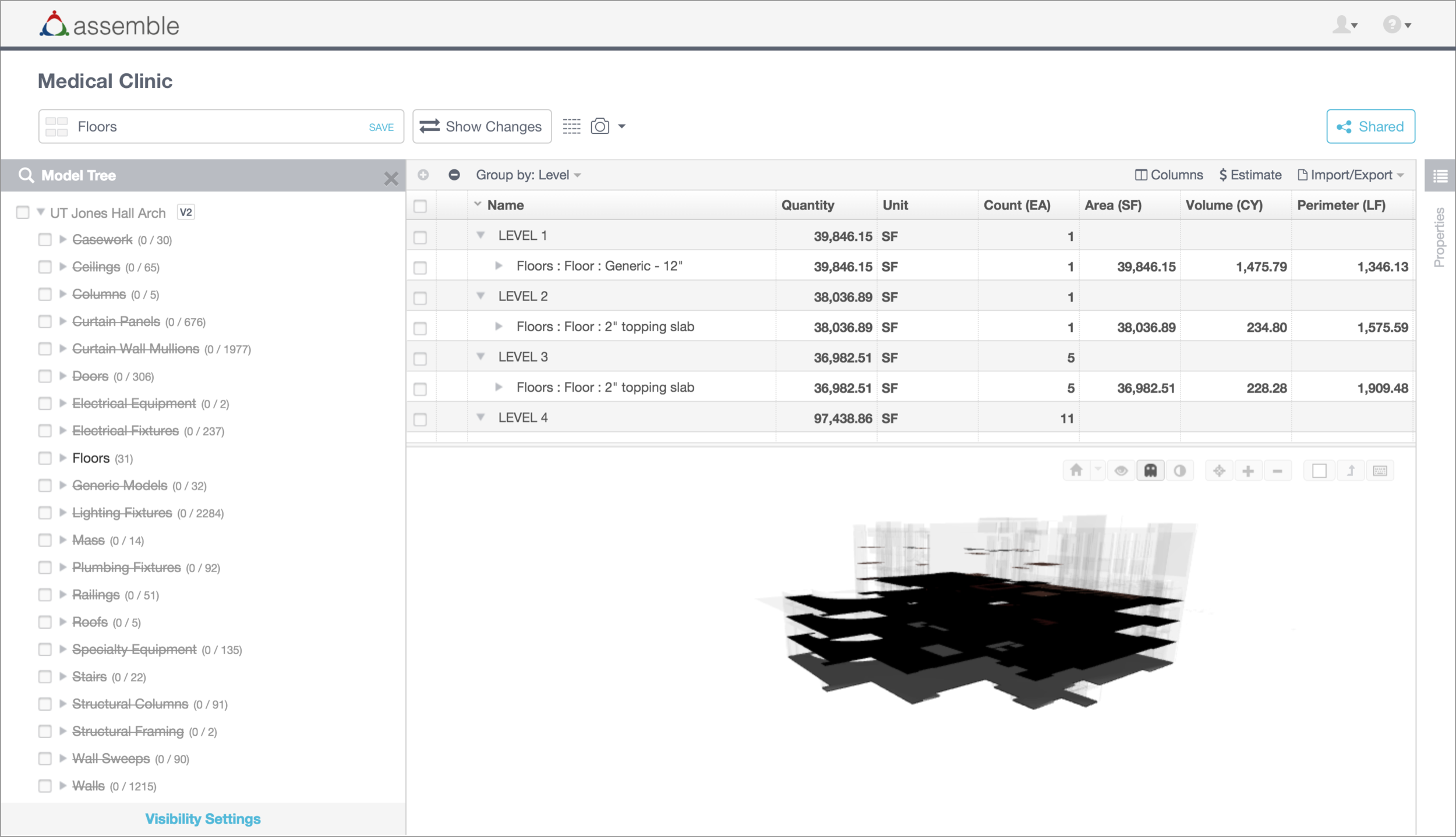
Task: Click the Show Changes button
Action: click(x=482, y=126)
